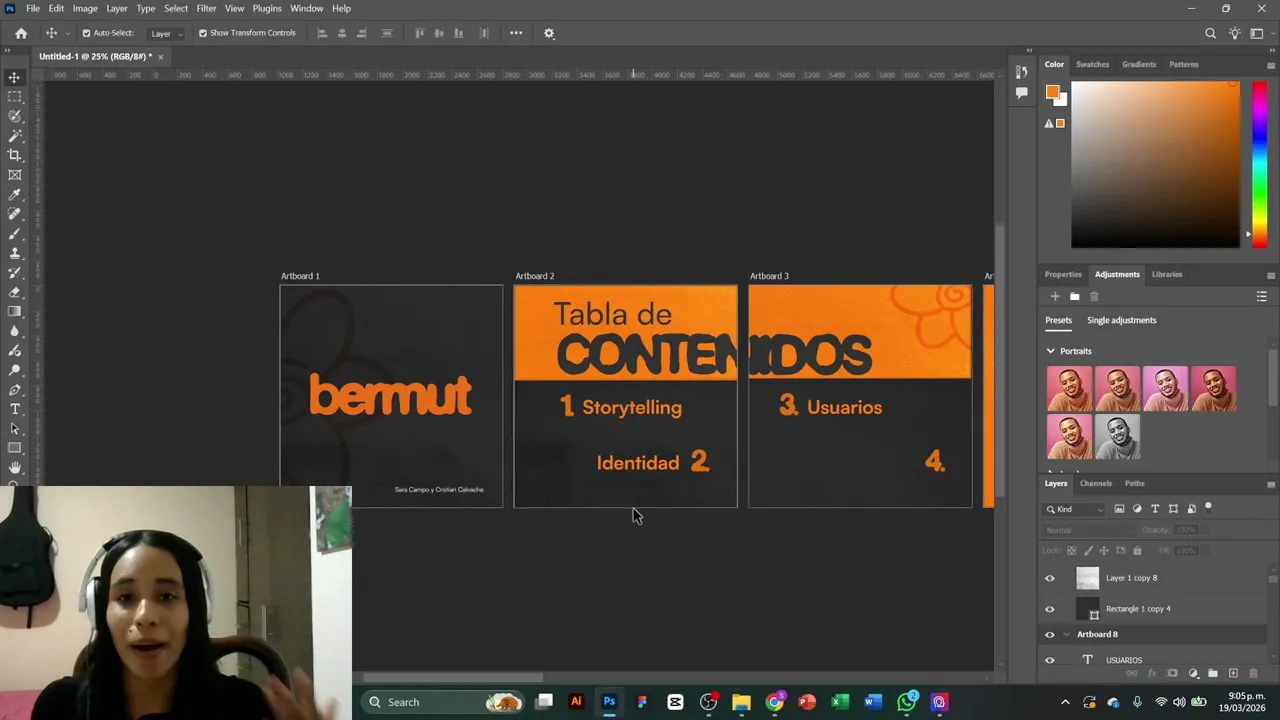Select the Eyedropper tool
1280x720 pixels.
click(14, 194)
